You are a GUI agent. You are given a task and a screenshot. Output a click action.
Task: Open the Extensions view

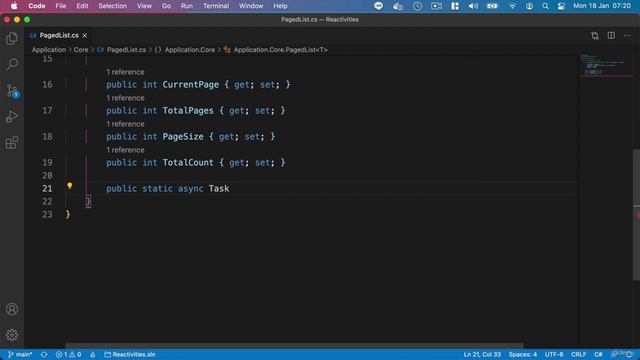12,143
